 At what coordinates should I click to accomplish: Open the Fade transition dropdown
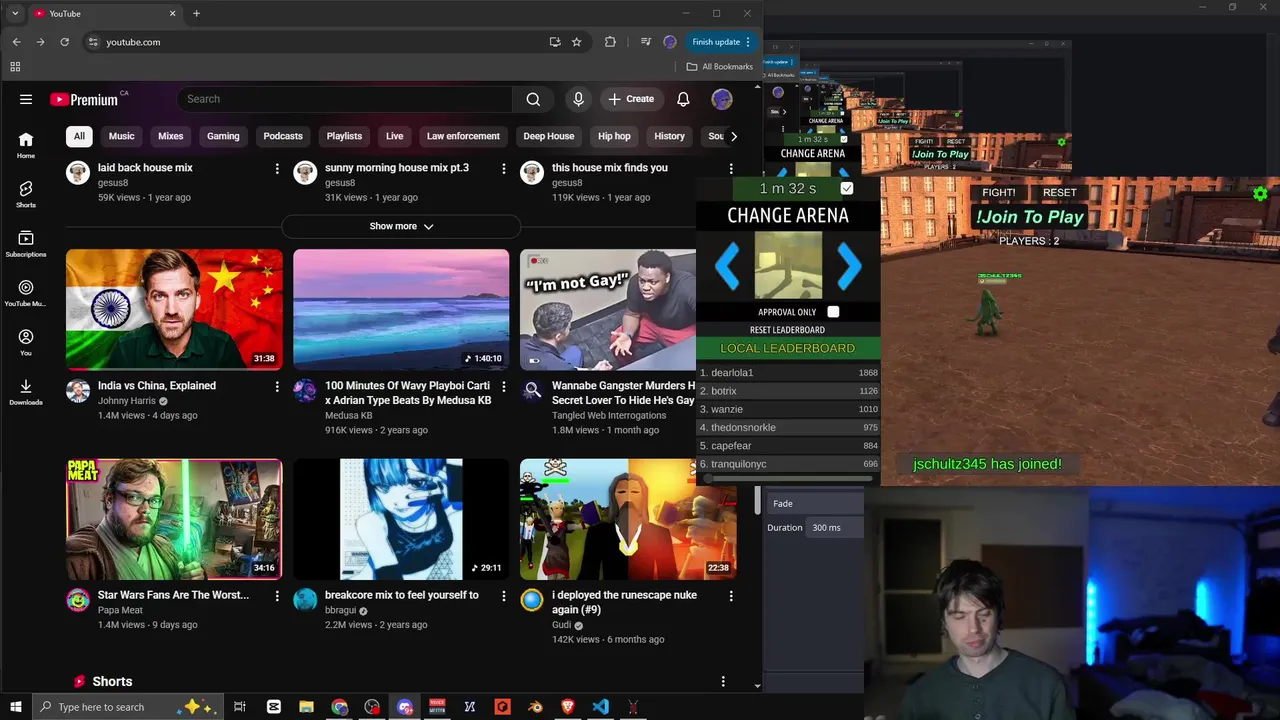pyautogui.click(x=814, y=504)
